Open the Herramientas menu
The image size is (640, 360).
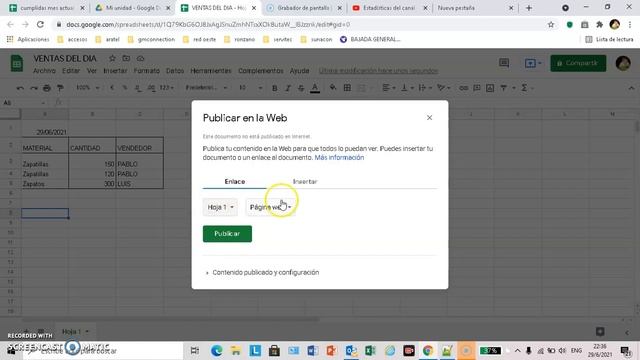pos(211,71)
